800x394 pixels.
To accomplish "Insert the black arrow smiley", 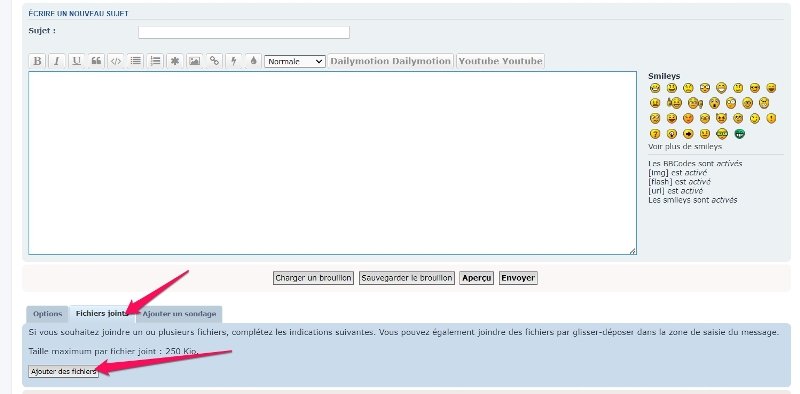I will pyautogui.click(x=688, y=134).
